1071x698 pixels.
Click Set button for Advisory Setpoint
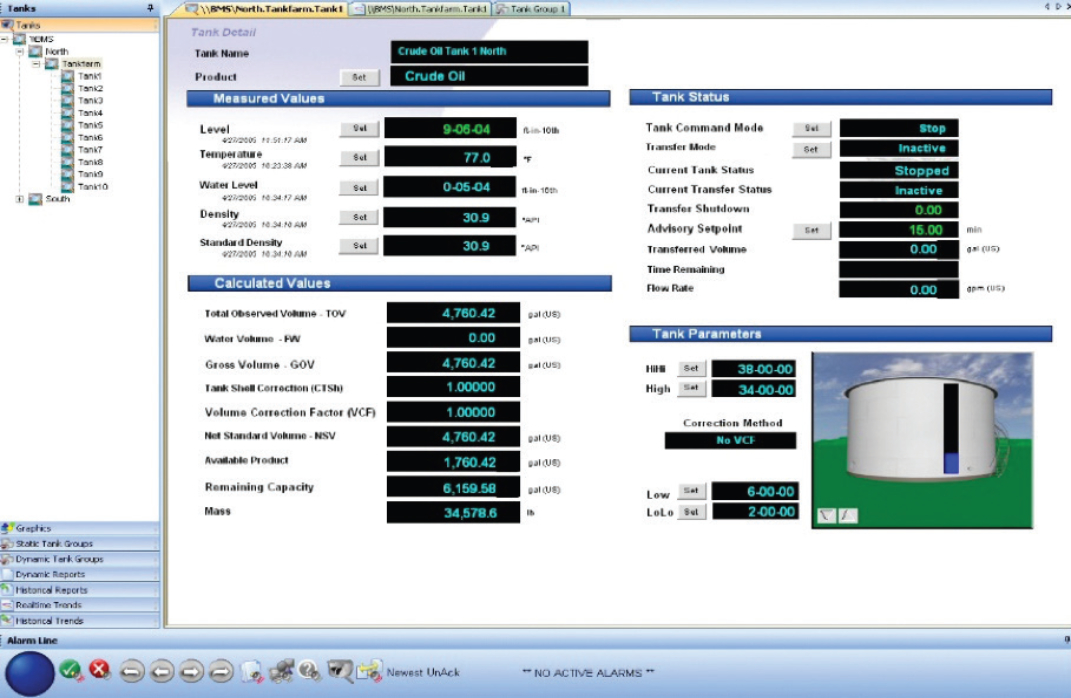[x=811, y=230]
